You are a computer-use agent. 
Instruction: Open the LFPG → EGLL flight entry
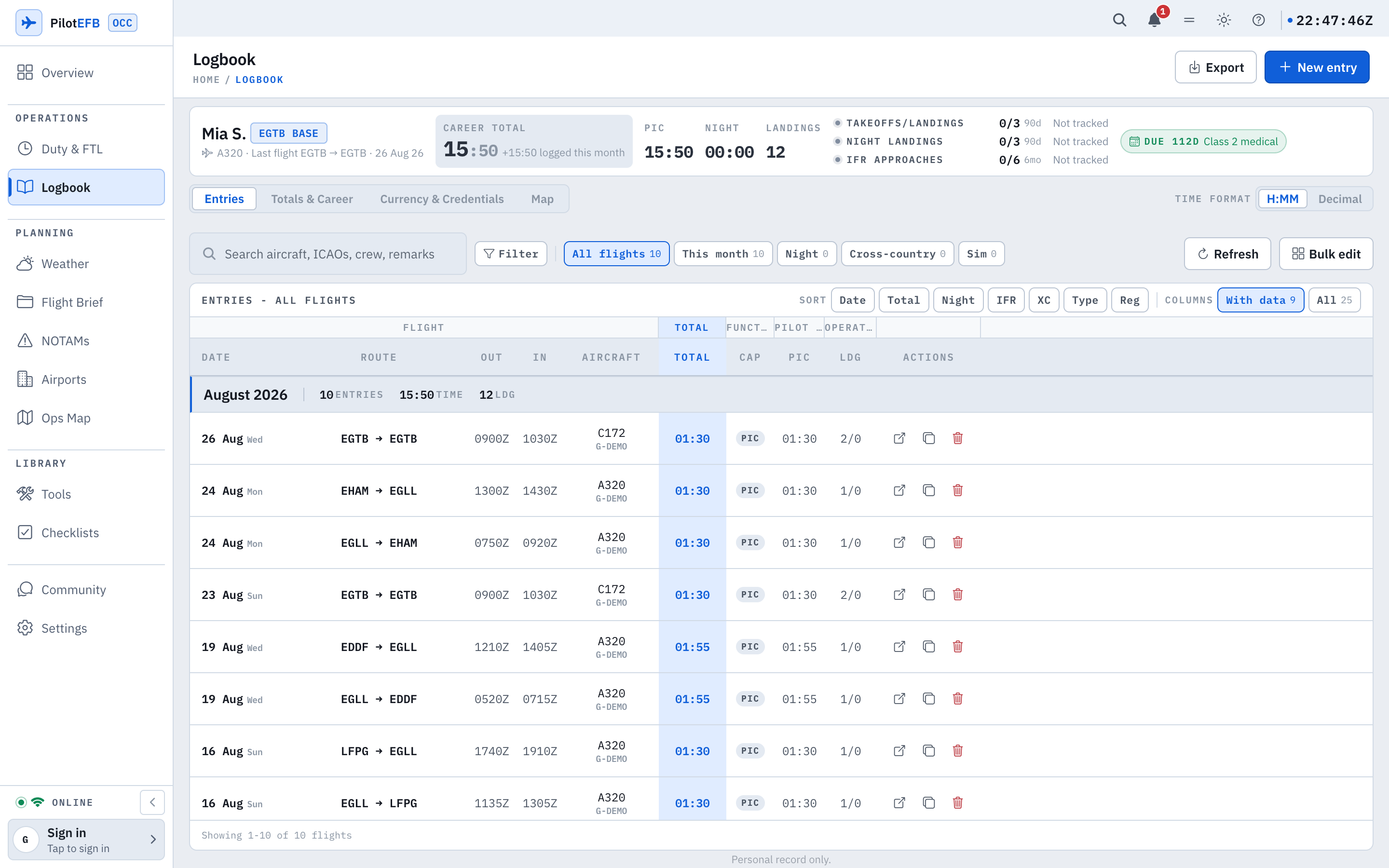point(899,751)
